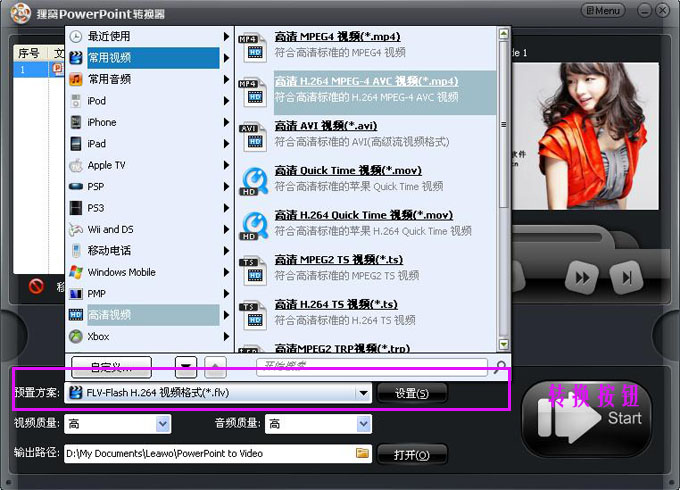
Task: Open the 预置方案 profile dropdown
Action: point(363,393)
